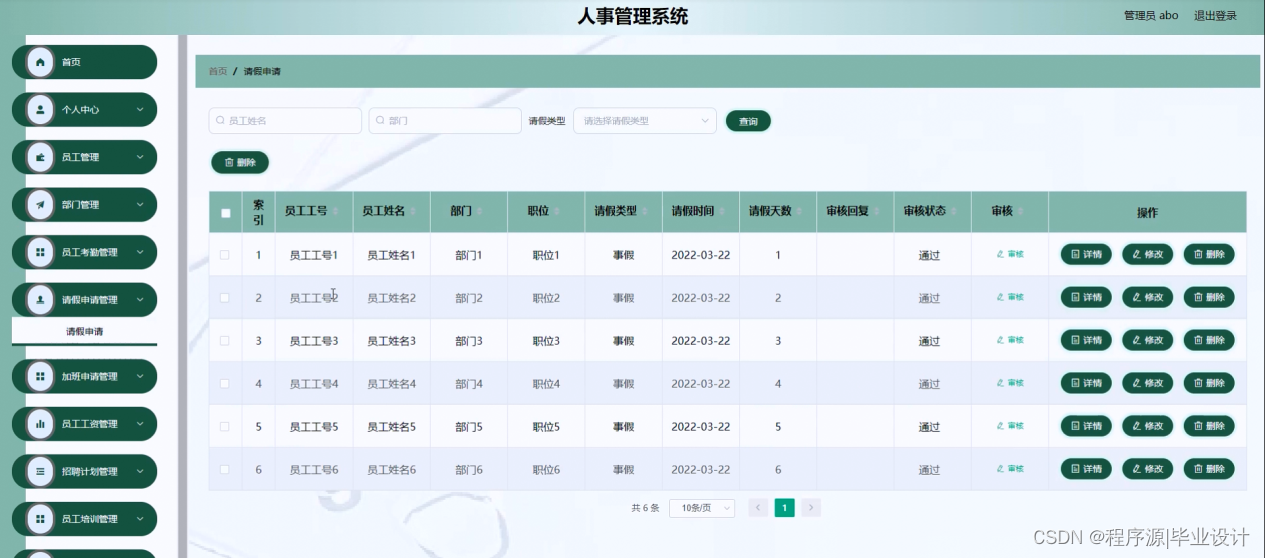
Task: Click the 审核 edit icon for 员工工号4
Action: click(x=1000, y=383)
